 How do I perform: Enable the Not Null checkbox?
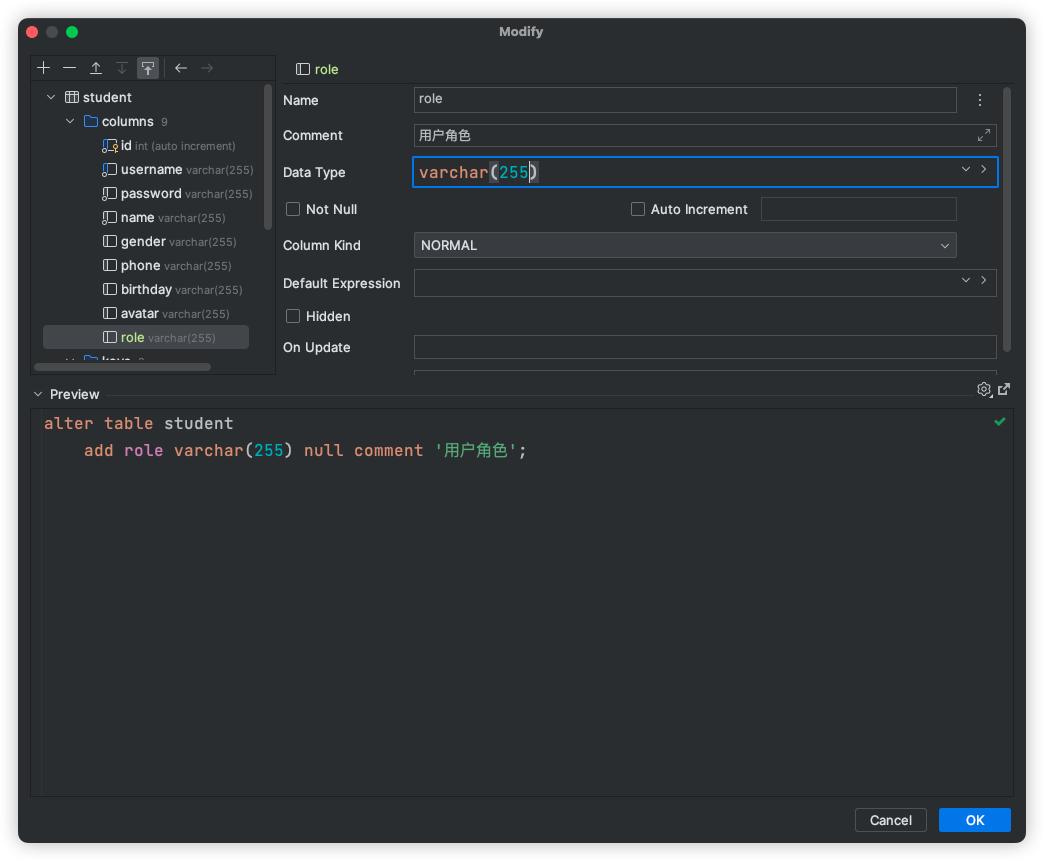click(293, 209)
